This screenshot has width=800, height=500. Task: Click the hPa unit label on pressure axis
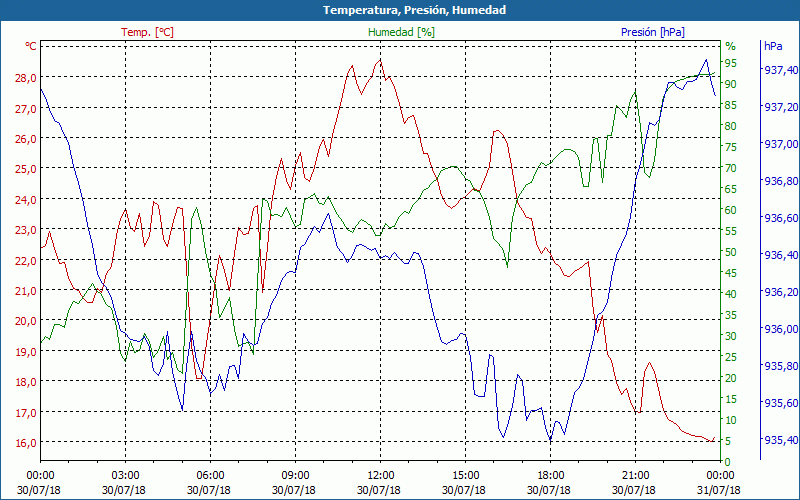(x=773, y=45)
